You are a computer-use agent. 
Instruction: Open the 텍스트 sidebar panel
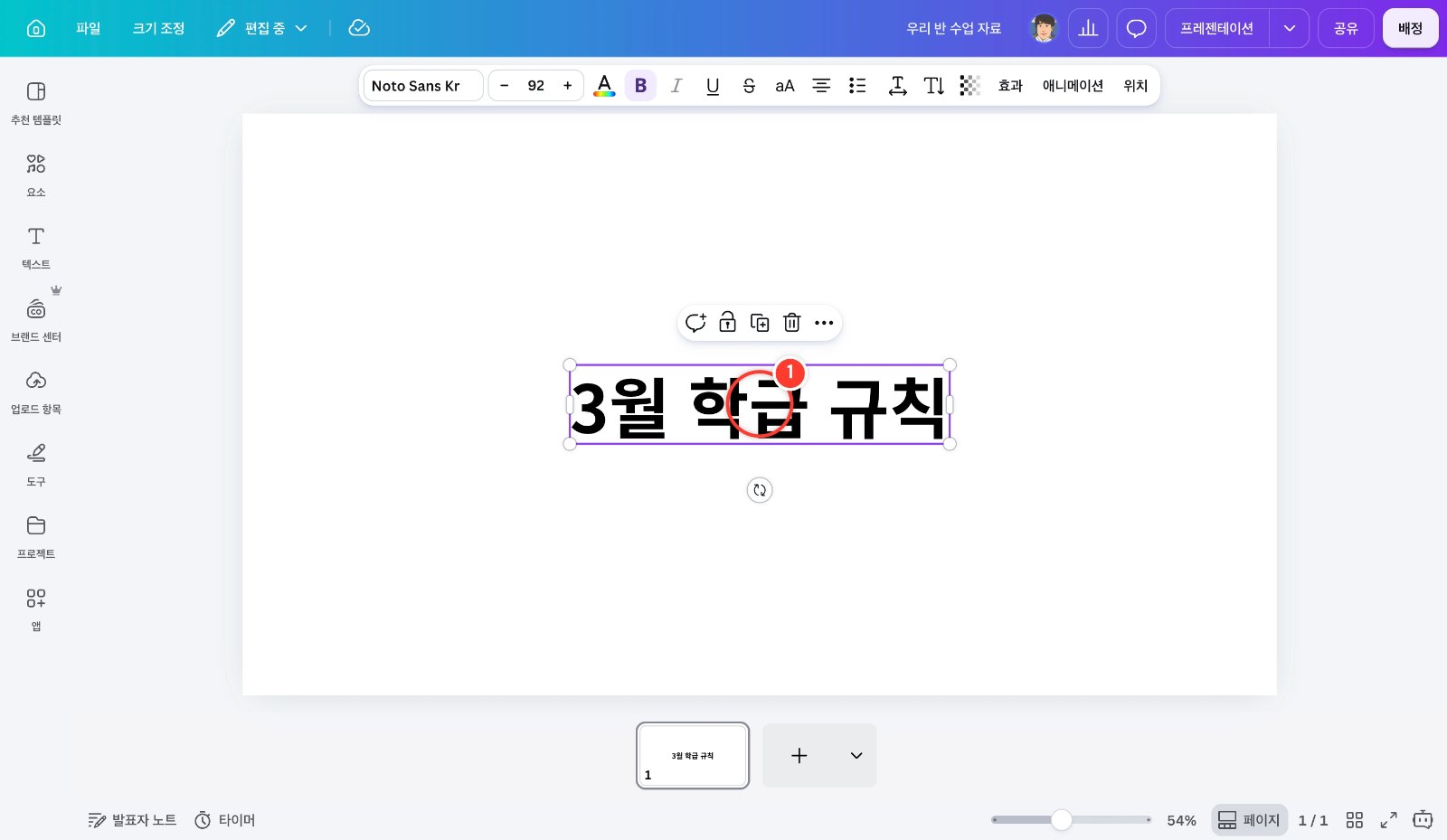click(x=36, y=248)
